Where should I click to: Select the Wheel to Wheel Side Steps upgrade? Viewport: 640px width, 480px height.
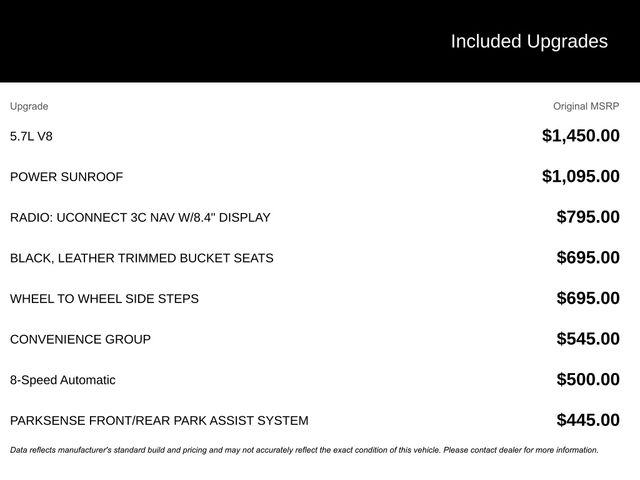tap(104, 299)
